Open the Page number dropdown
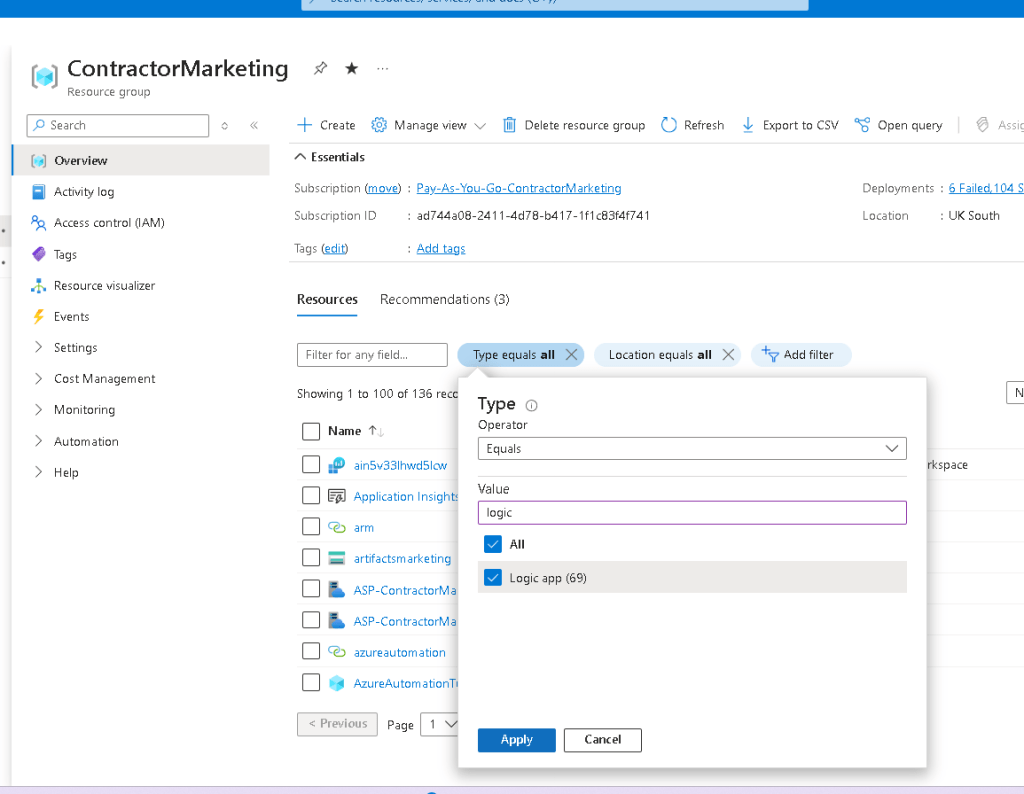The height and width of the screenshot is (794, 1024). click(x=441, y=724)
